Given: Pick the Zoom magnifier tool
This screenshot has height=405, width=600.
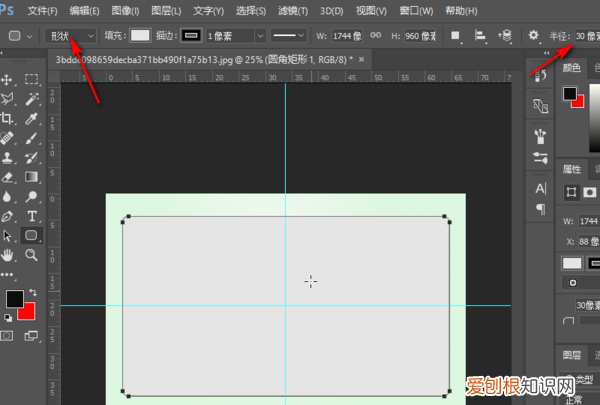Looking at the screenshot, I should [32, 256].
